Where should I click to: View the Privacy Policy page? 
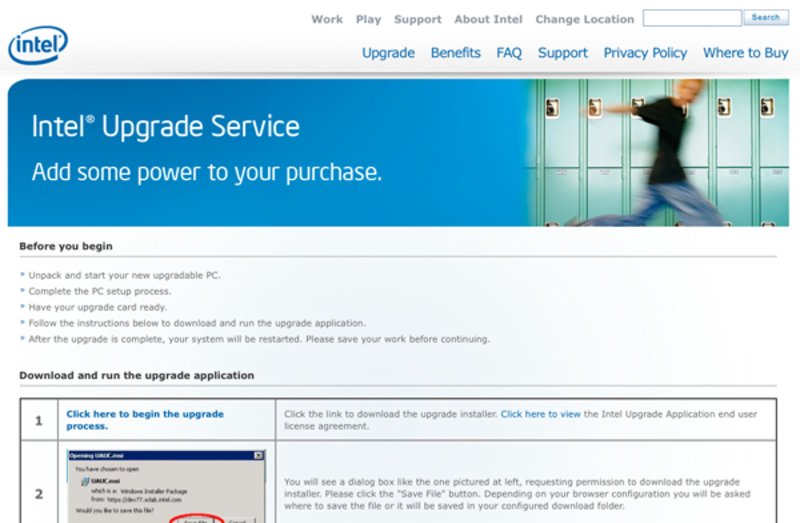click(x=645, y=53)
